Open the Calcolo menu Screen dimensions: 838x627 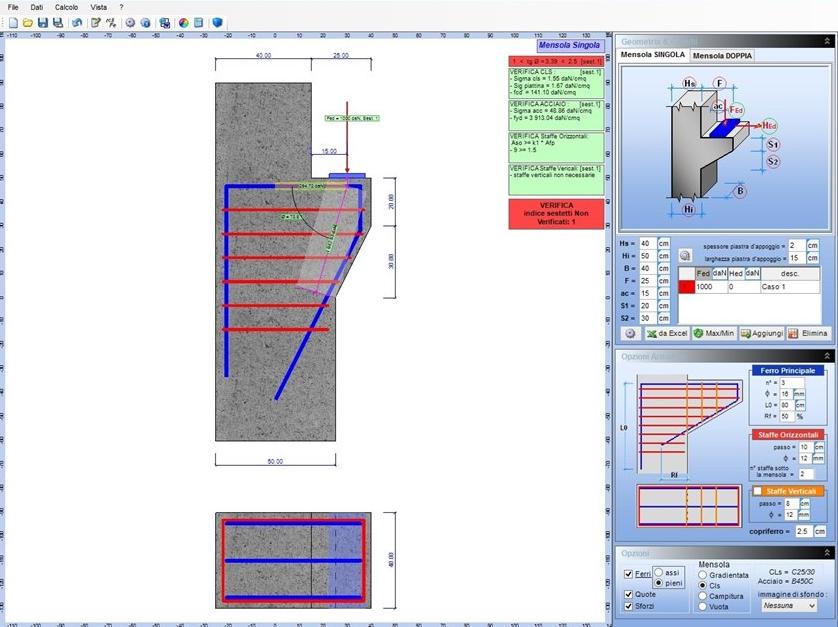point(66,7)
